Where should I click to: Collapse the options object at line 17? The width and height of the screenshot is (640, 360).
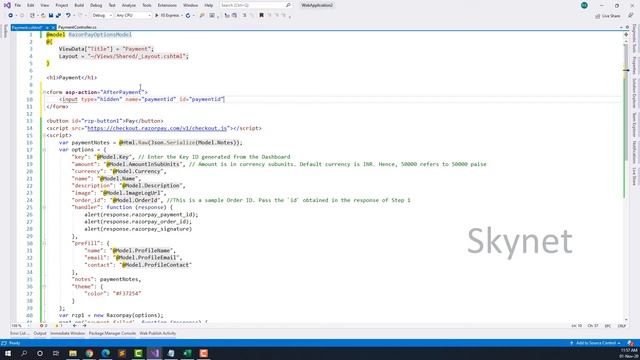pos(44,150)
